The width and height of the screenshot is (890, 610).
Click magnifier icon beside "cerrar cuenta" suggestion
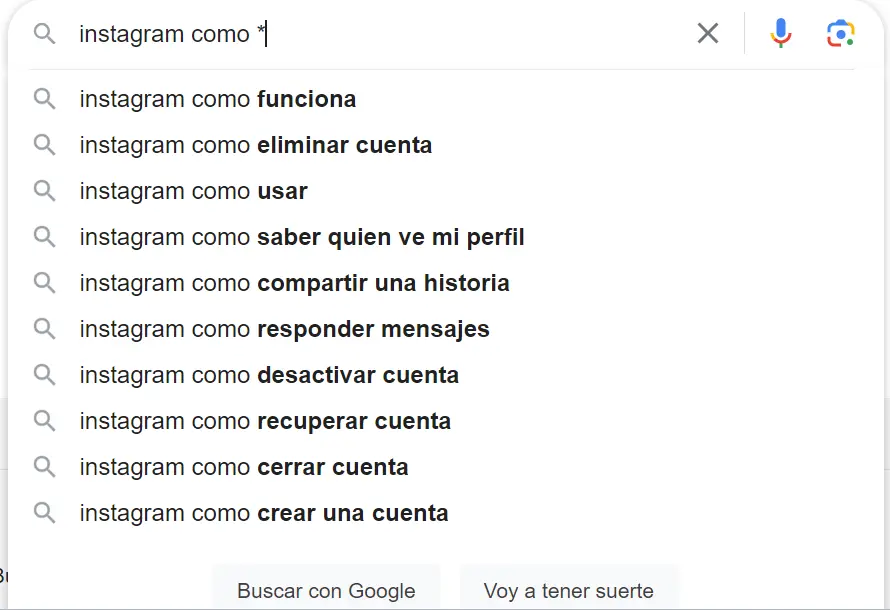(x=44, y=467)
